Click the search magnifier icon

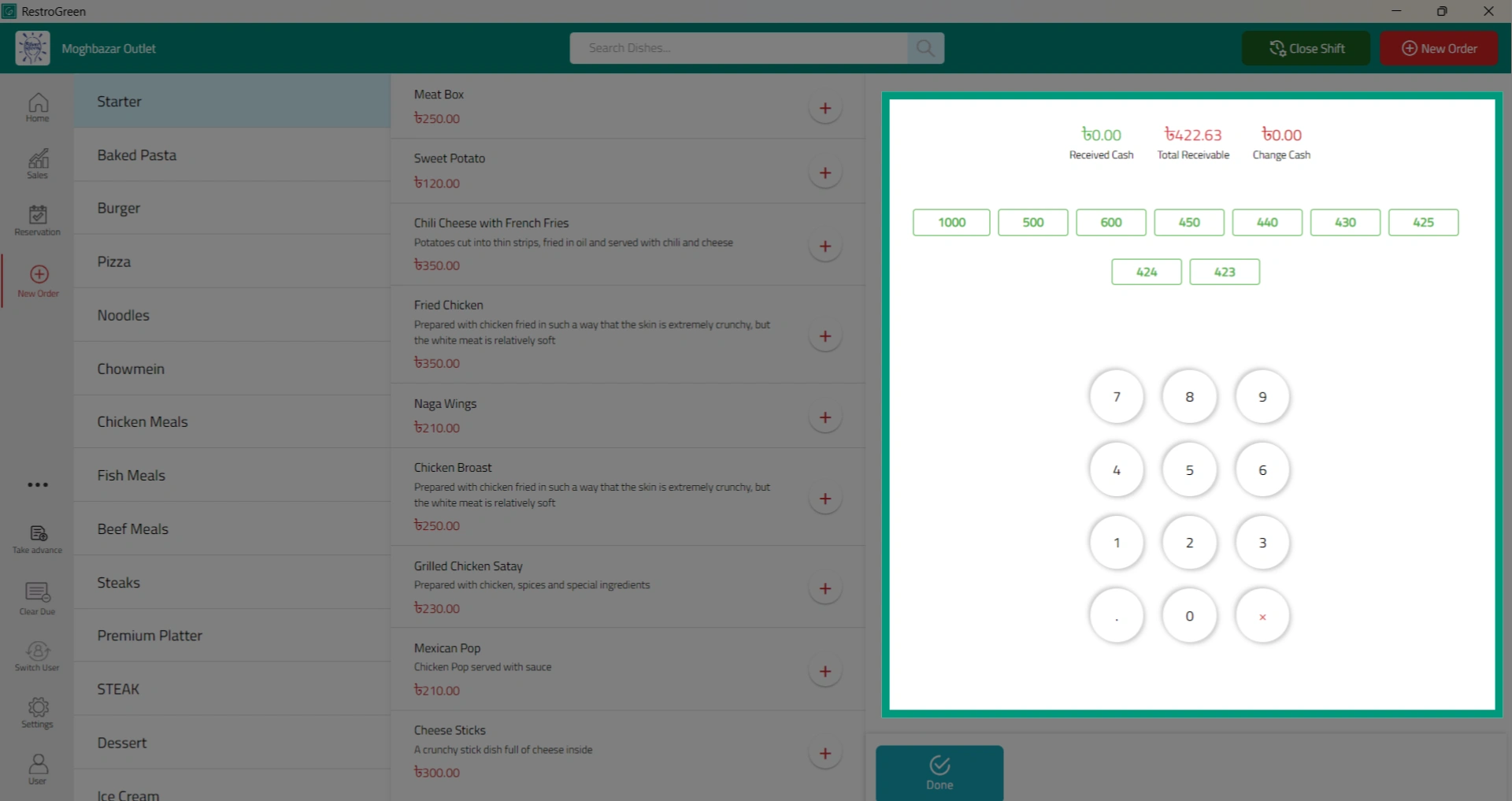(925, 48)
